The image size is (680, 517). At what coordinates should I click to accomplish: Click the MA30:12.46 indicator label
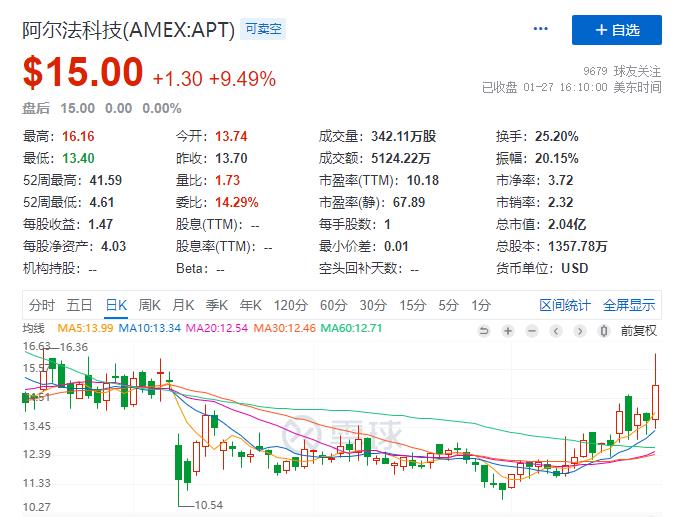point(284,328)
